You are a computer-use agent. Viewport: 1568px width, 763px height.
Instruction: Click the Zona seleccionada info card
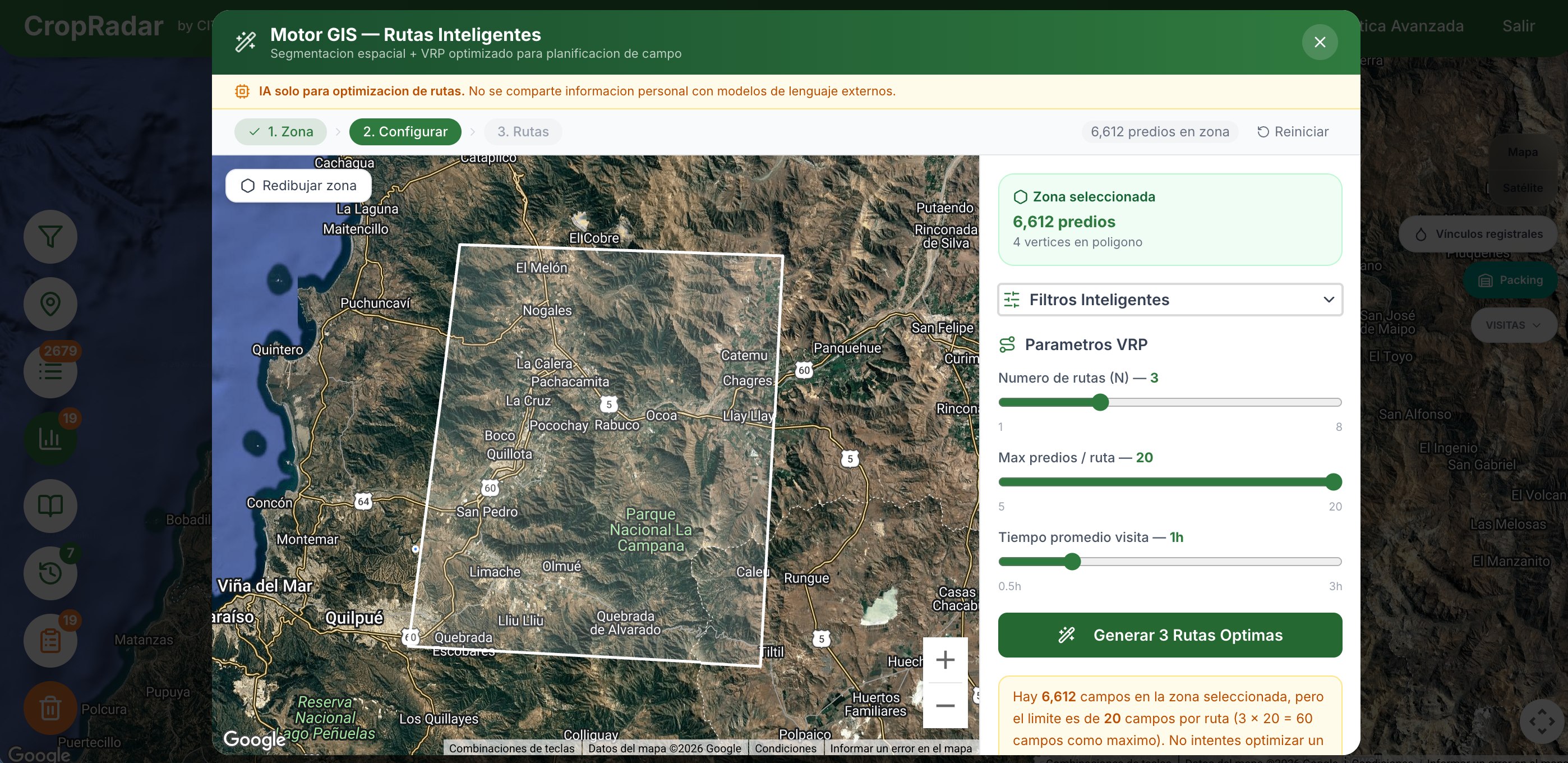tap(1170, 220)
